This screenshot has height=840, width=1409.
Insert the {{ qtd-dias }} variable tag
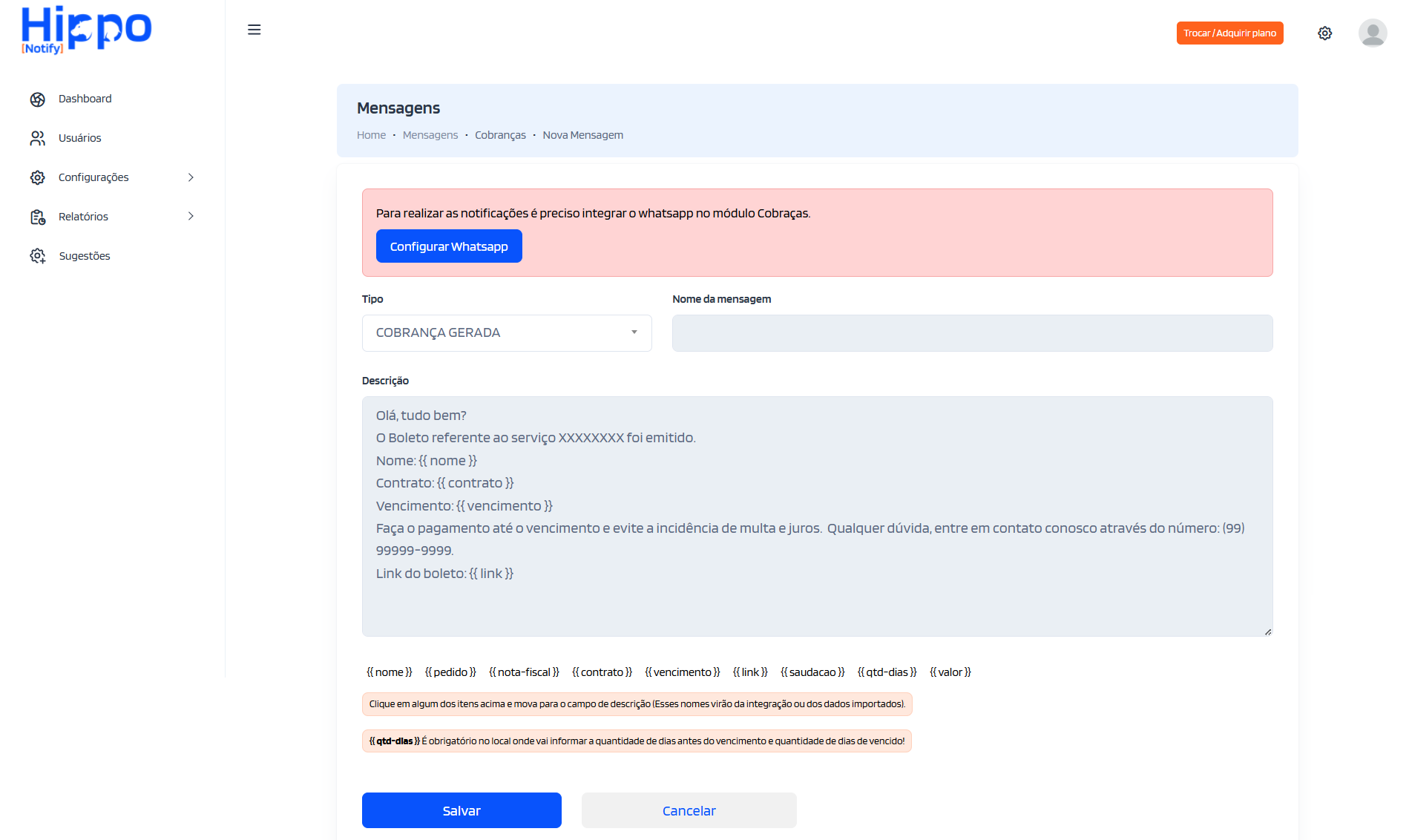point(887,672)
